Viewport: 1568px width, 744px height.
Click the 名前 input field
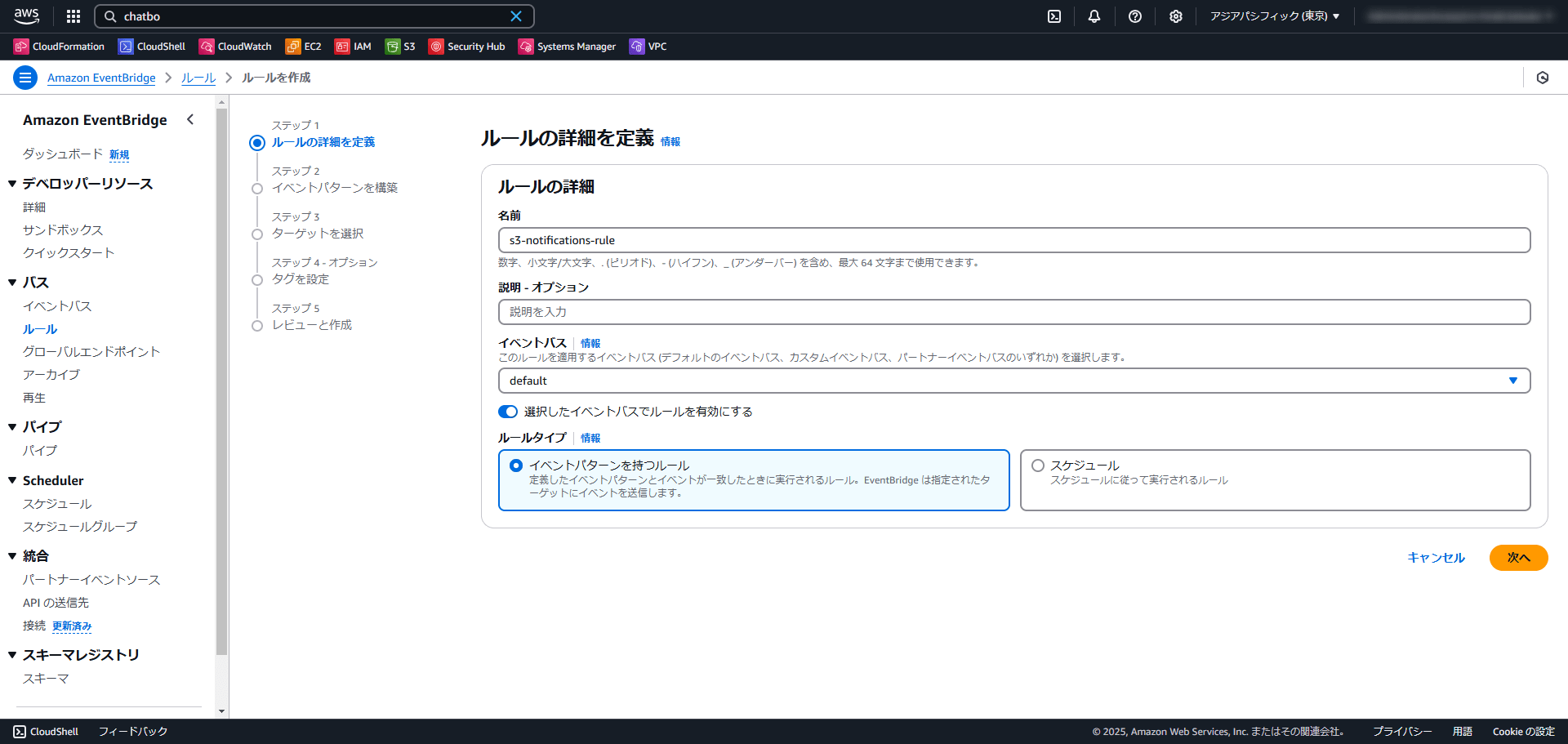coord(1014,240)
